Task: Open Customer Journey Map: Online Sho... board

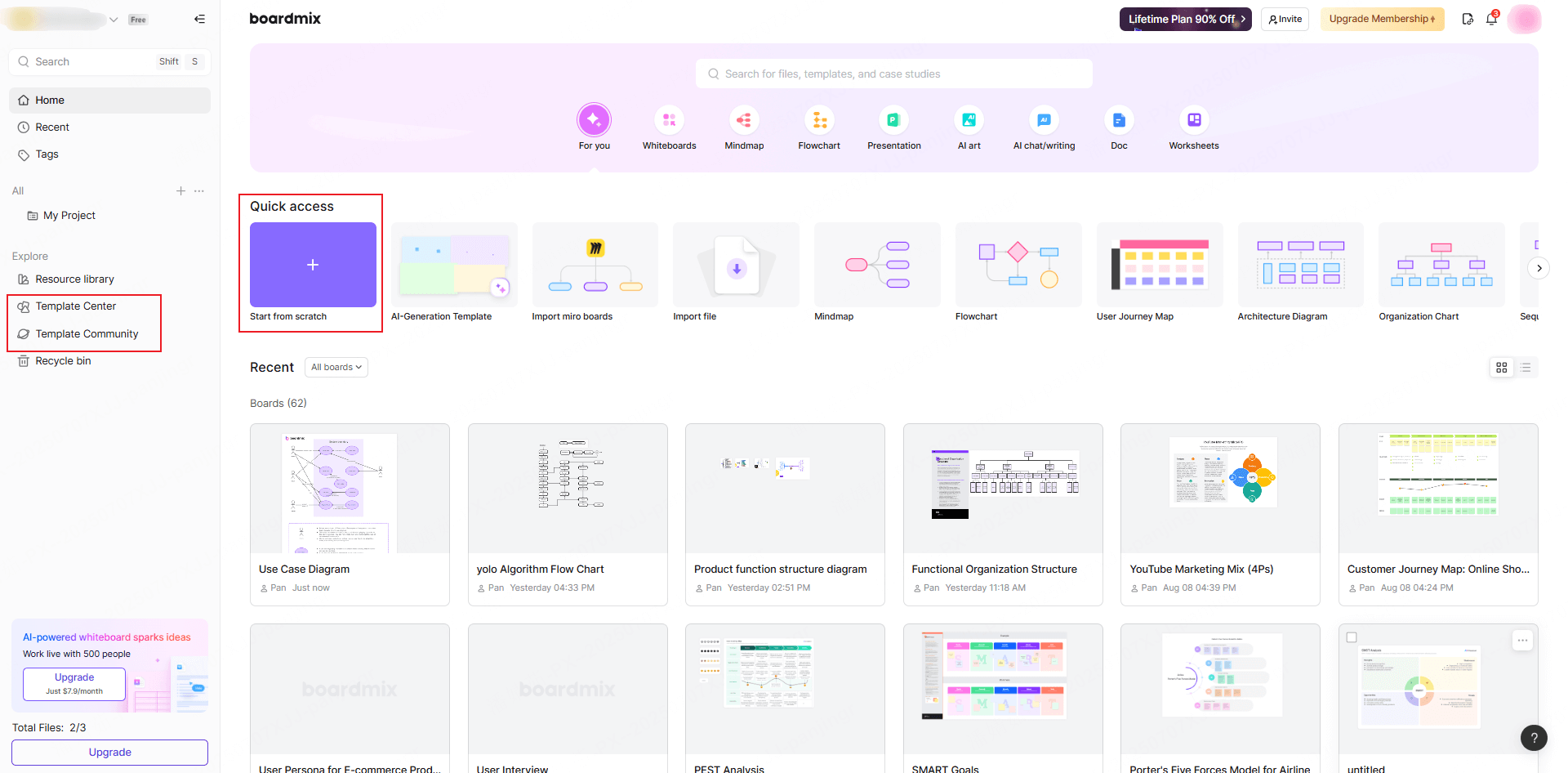Action: 1438,515
